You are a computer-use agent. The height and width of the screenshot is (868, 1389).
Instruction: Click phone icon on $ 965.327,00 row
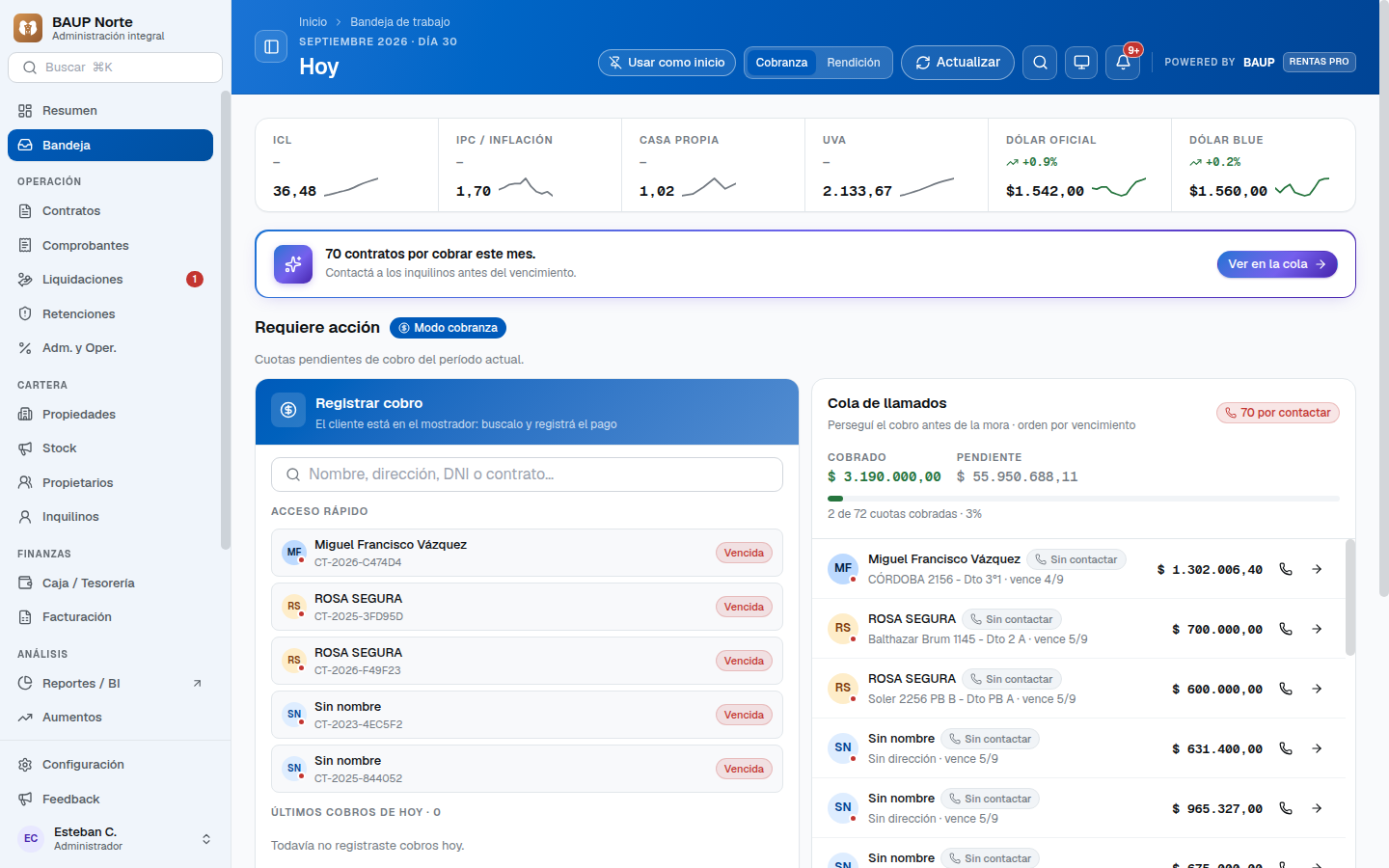[1286, 808]
